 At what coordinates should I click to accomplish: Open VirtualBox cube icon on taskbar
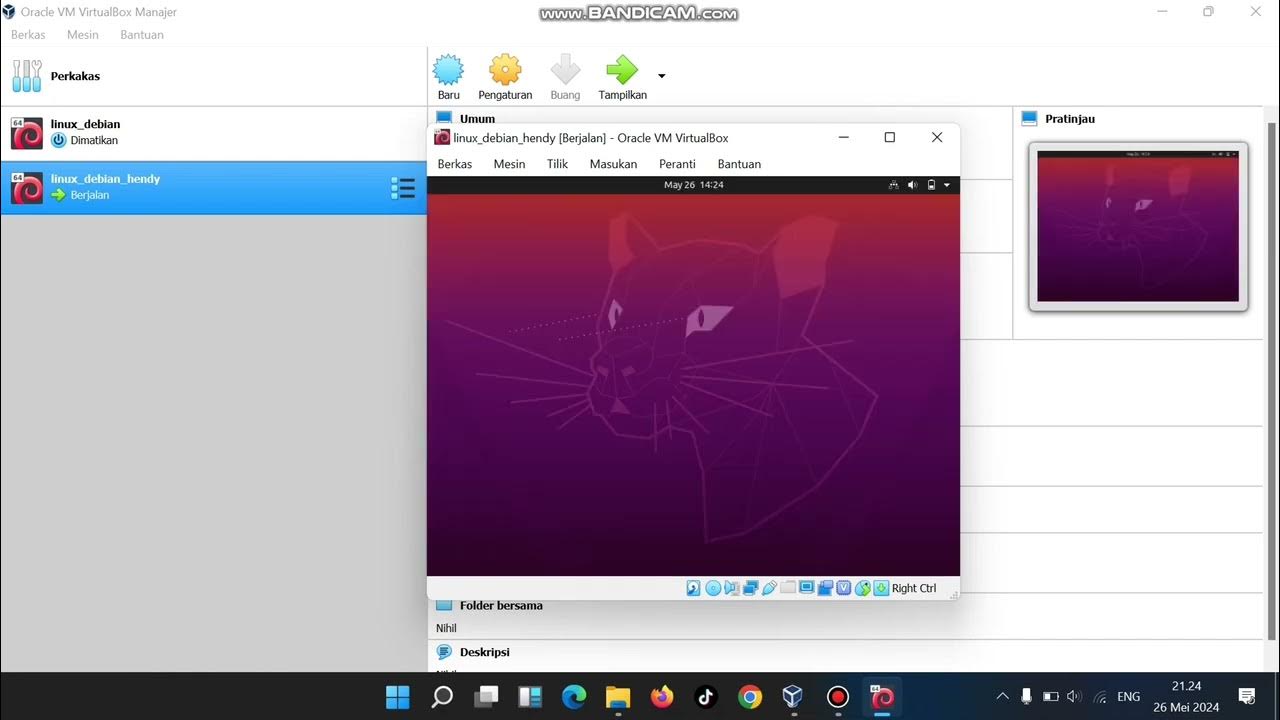tap(793, 697)
